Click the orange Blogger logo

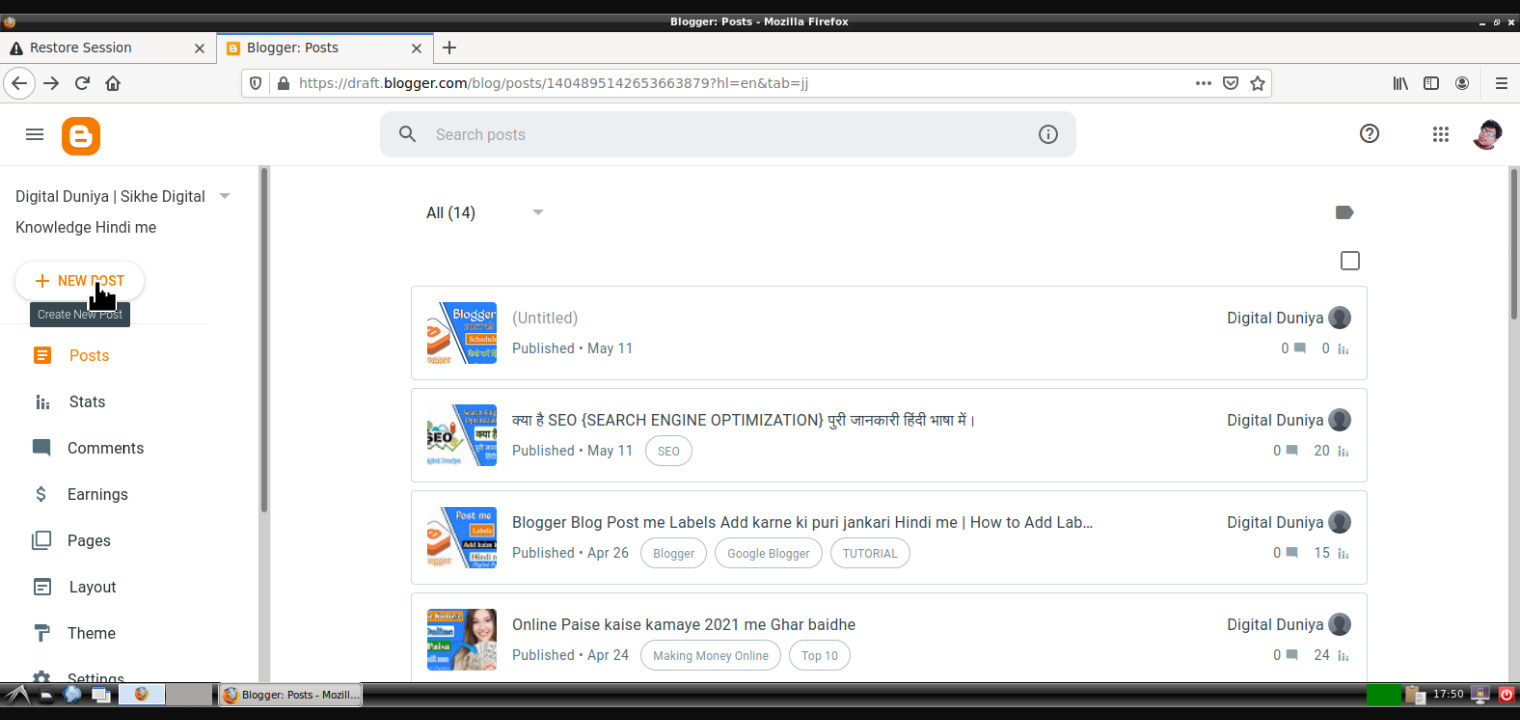click(81, 136)
